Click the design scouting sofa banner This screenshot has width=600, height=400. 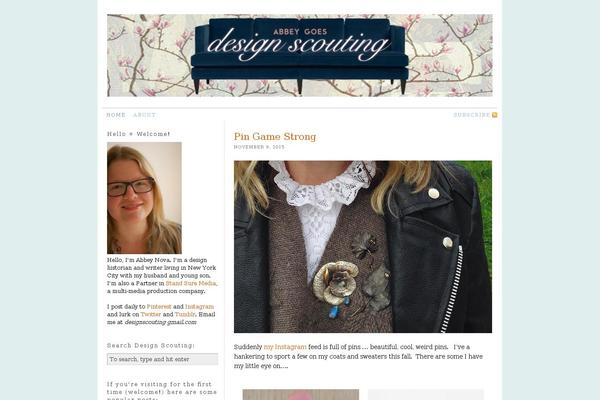click(300, 56)
